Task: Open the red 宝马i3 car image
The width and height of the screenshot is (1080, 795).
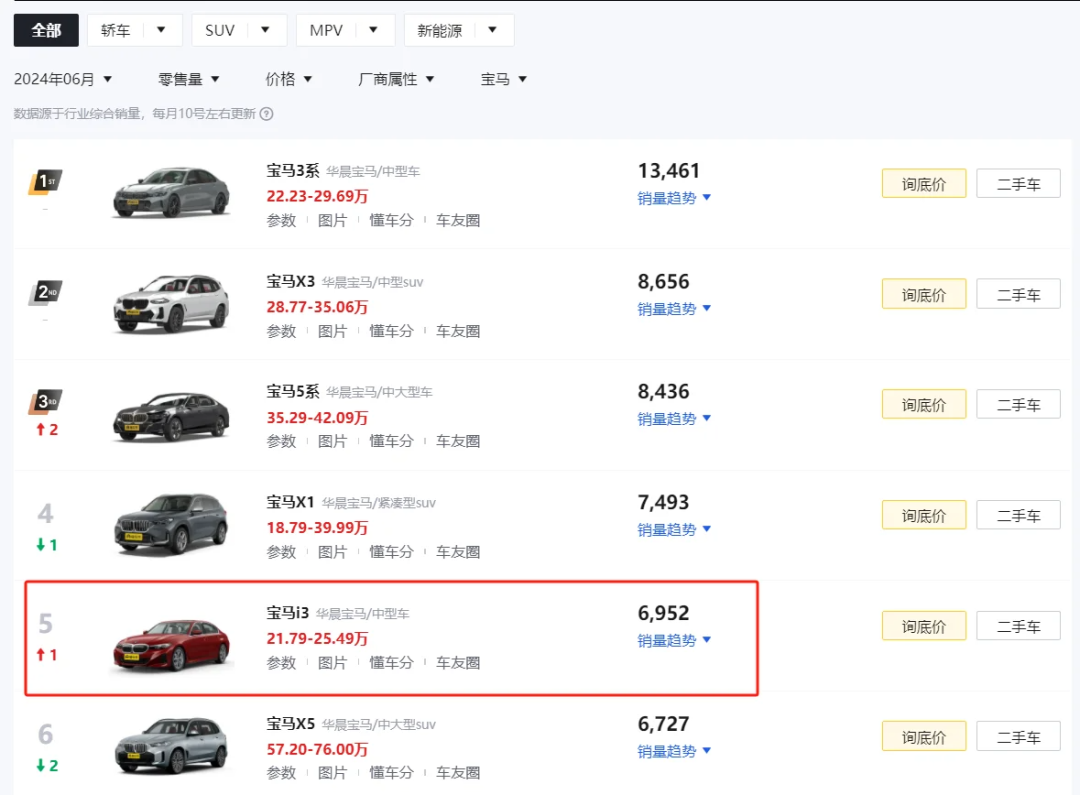Action: pos(171,644)
